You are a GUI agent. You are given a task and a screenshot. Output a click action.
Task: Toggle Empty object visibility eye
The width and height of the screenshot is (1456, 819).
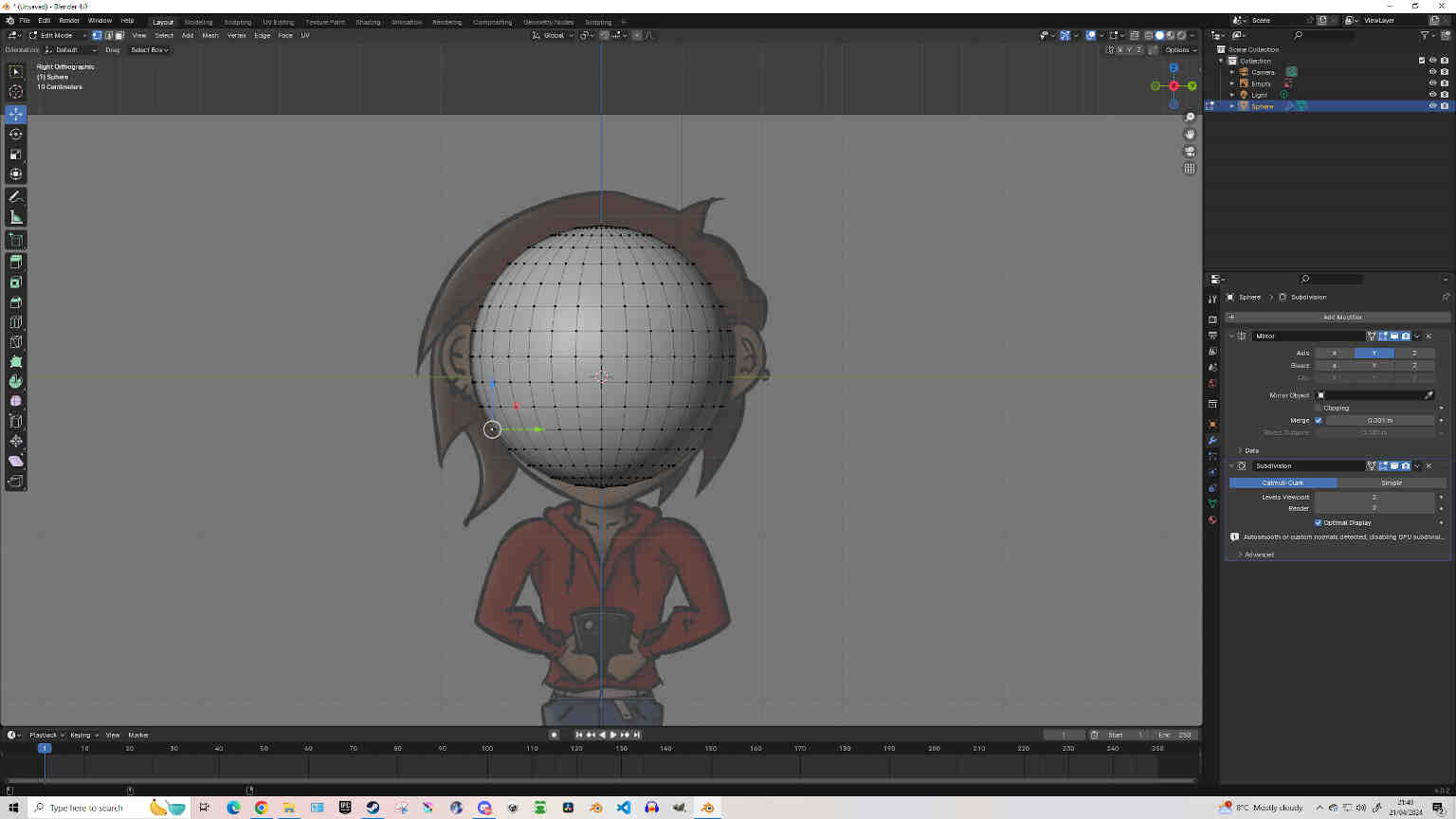point(1432,83)
